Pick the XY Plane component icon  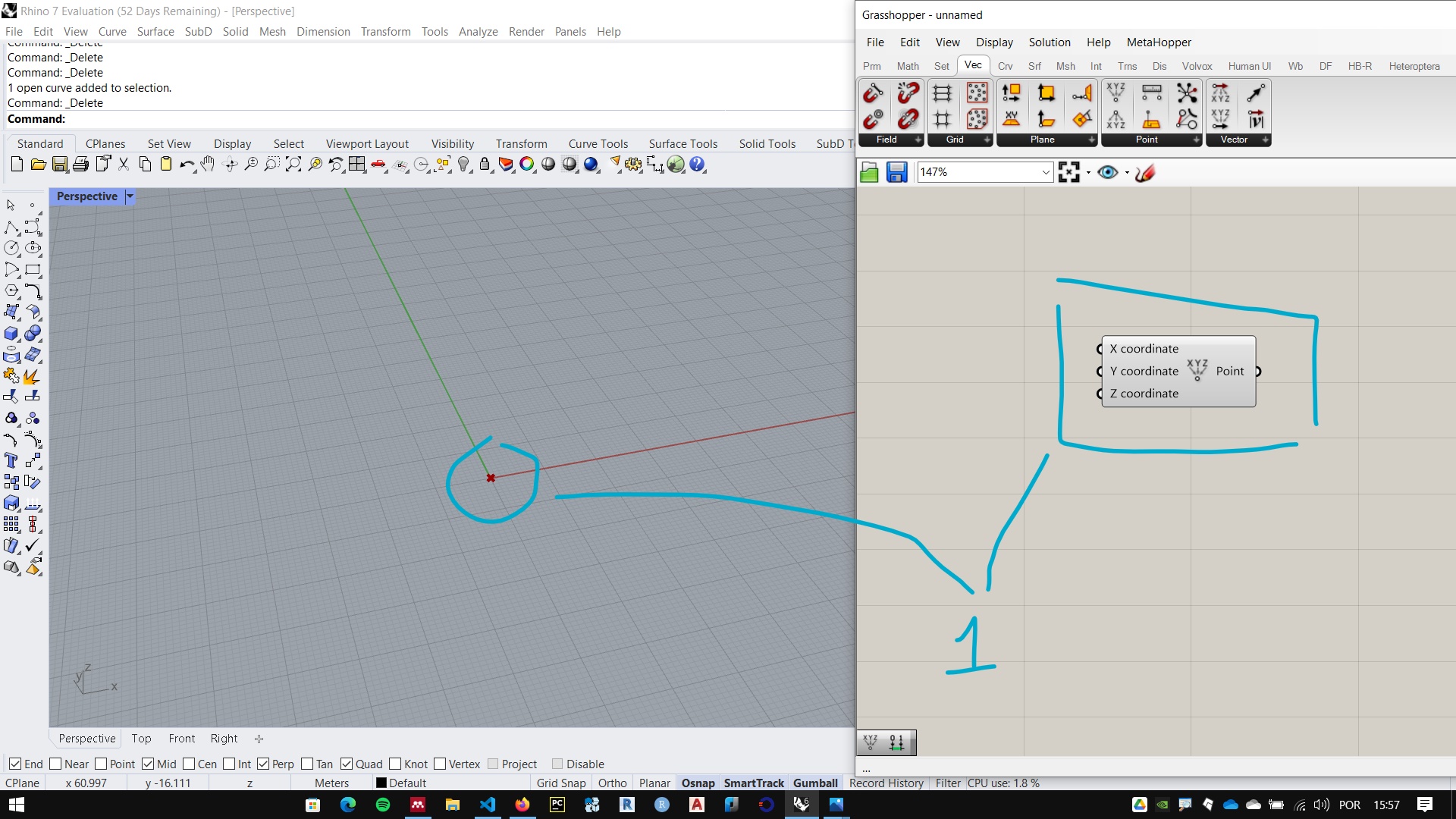(x=1011, y=119)
